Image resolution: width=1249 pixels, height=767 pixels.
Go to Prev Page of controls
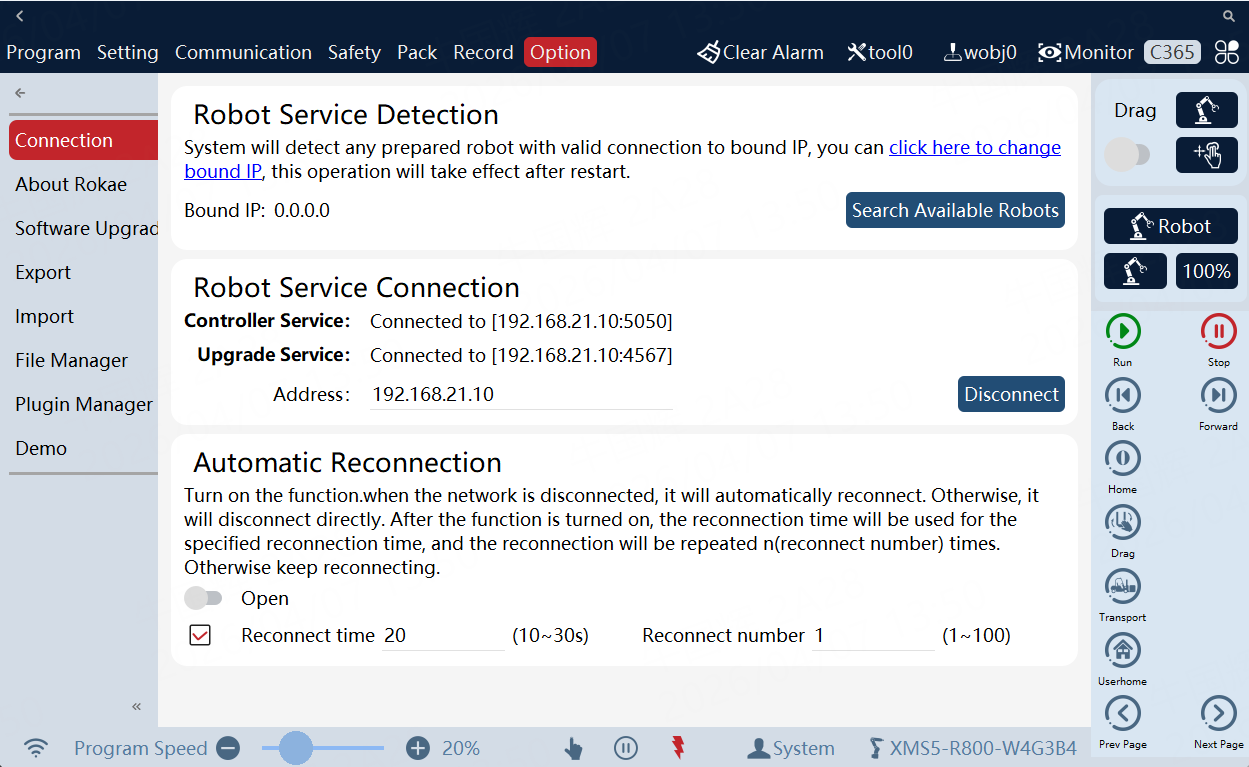[1123, 714]
